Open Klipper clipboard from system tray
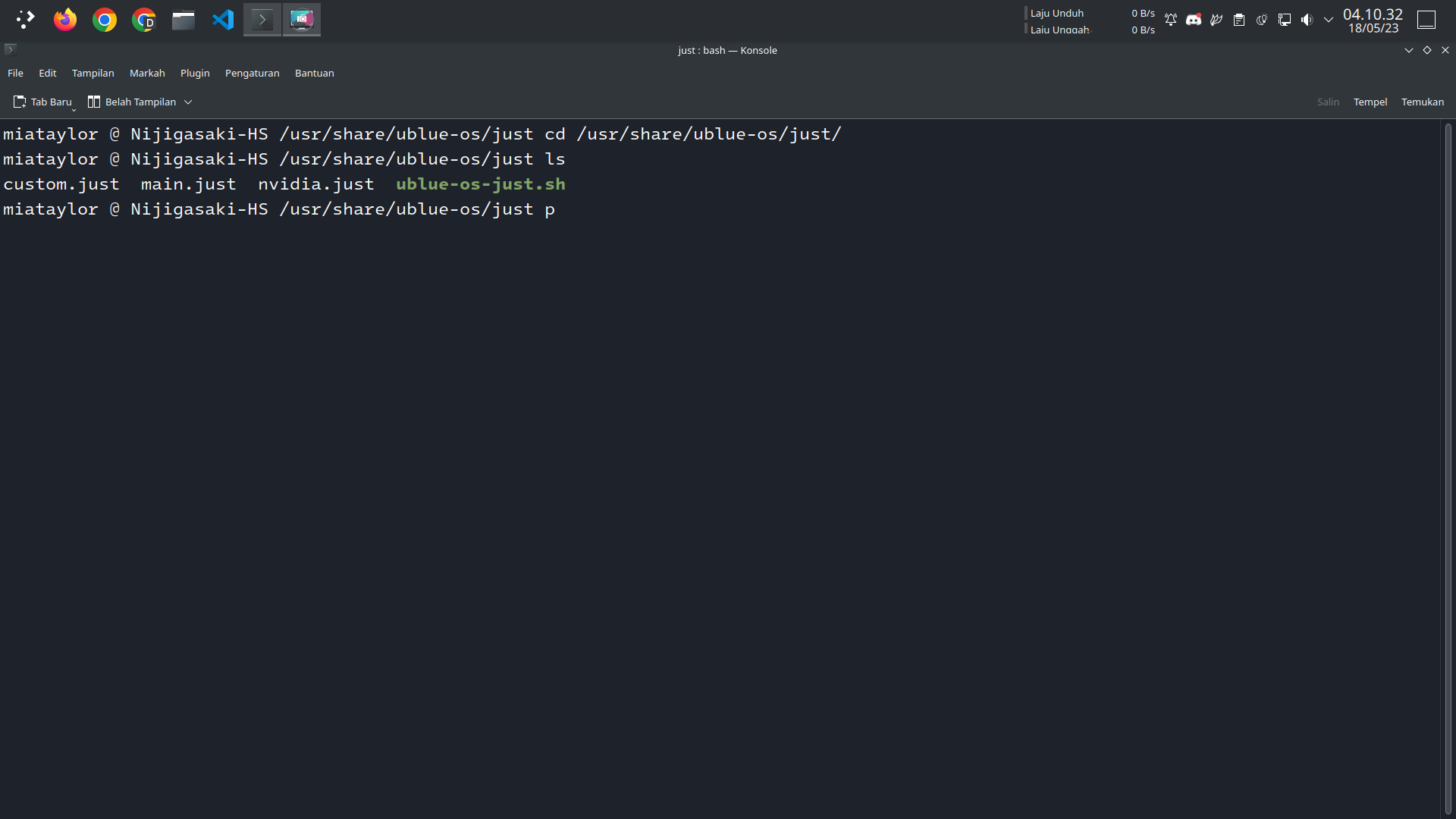 click(x=1238, y=20)
